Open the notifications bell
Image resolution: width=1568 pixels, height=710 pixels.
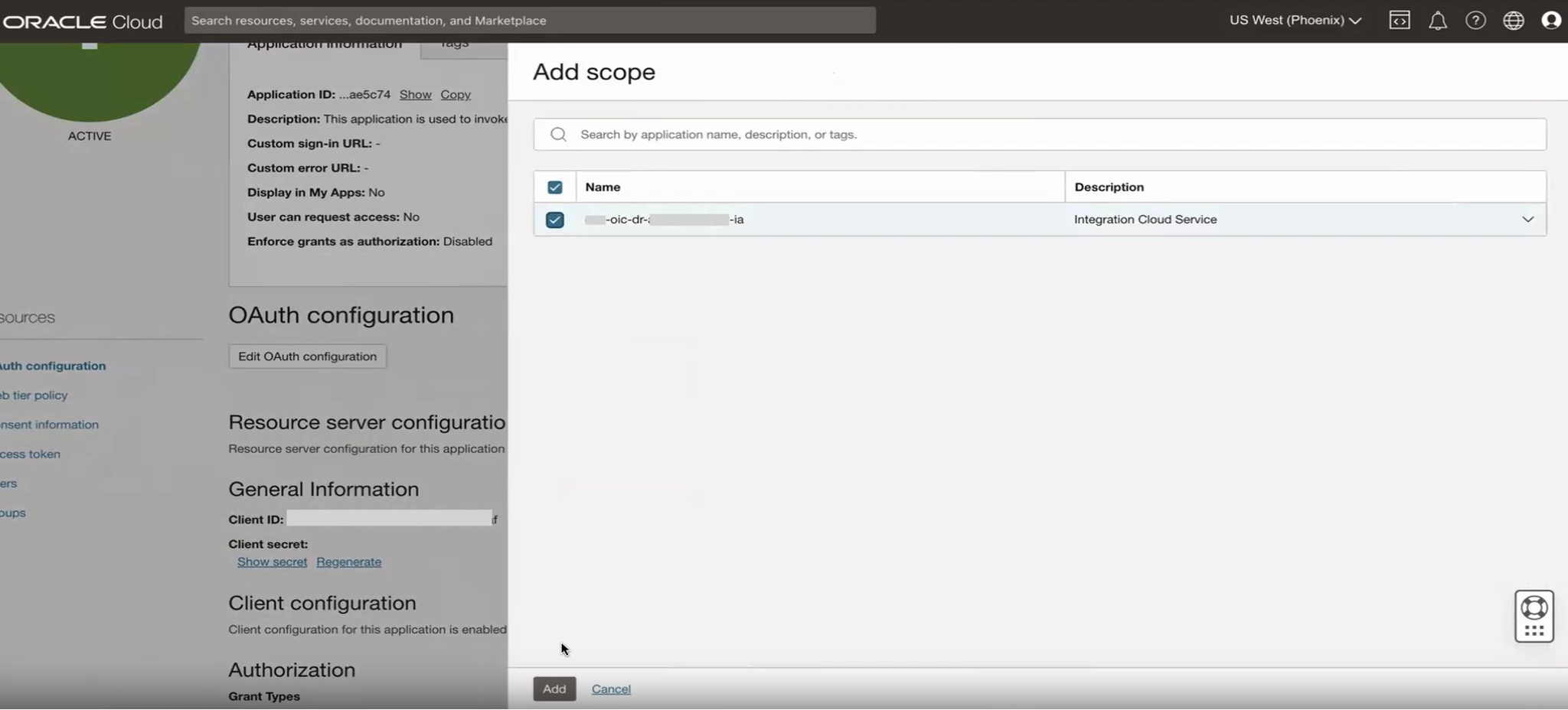click(x=1438, y=20)
